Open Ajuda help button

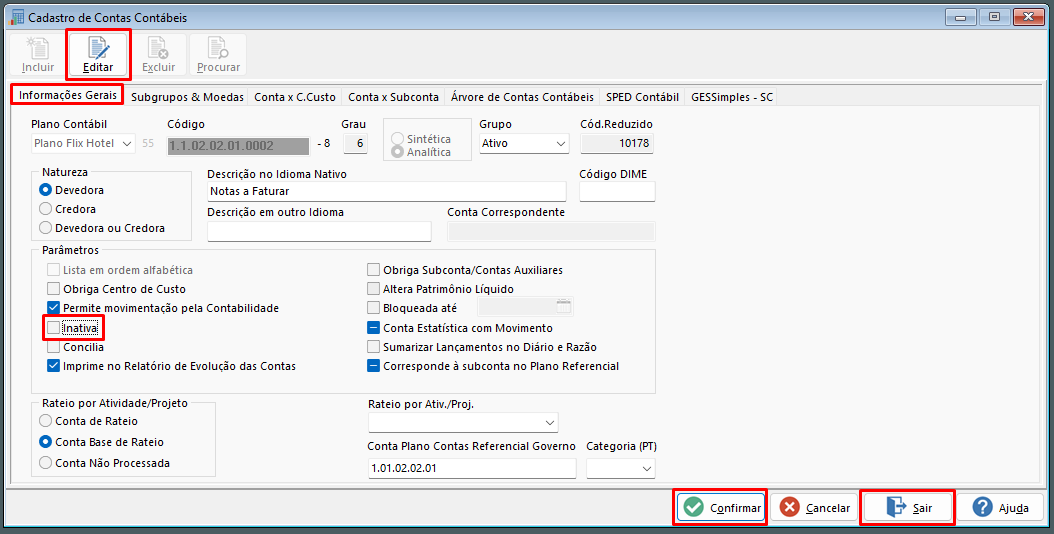coord(1001,508)
